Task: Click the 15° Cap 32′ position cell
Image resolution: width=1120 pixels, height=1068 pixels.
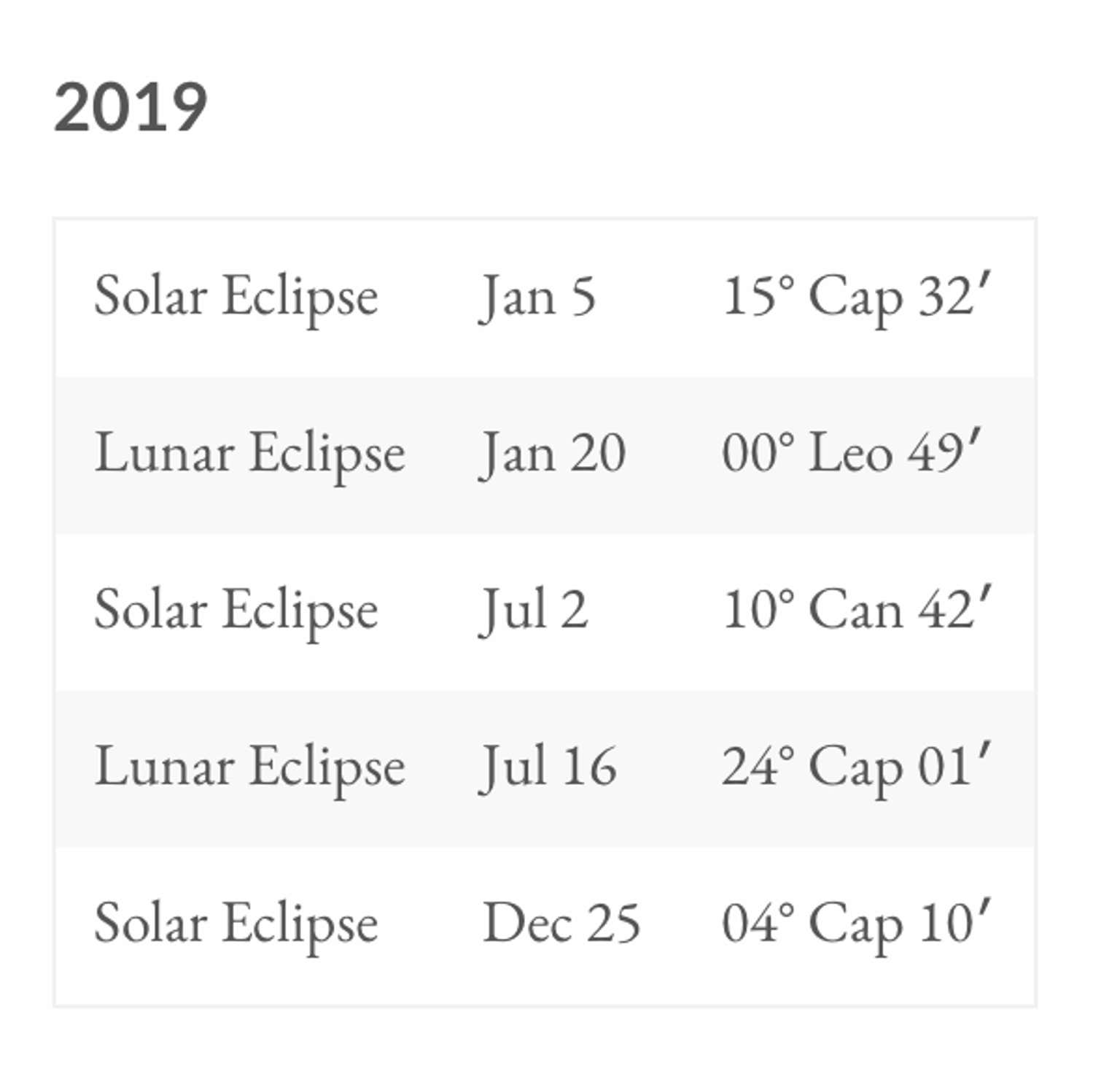Action: 857,296
